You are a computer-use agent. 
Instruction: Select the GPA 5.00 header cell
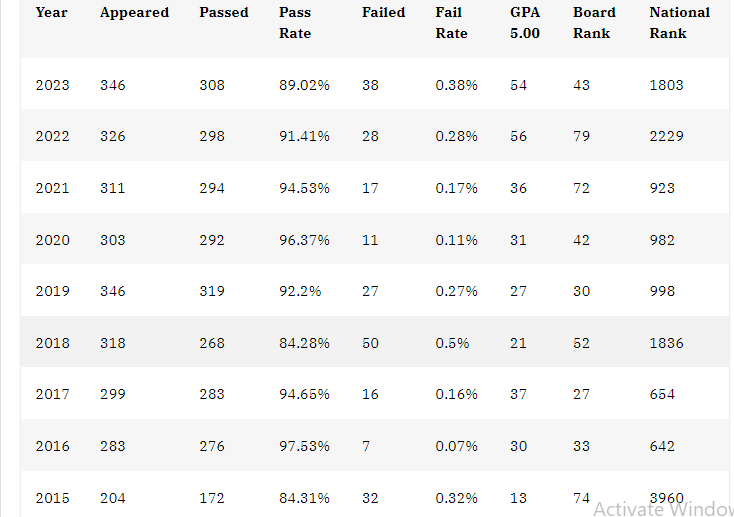click(525, 22)
